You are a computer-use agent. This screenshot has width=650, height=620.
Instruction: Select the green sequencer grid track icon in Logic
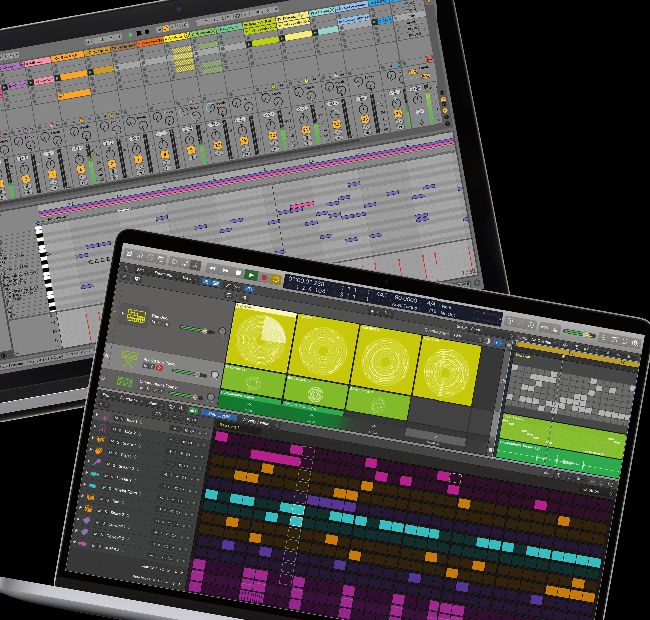pos(123,382)
